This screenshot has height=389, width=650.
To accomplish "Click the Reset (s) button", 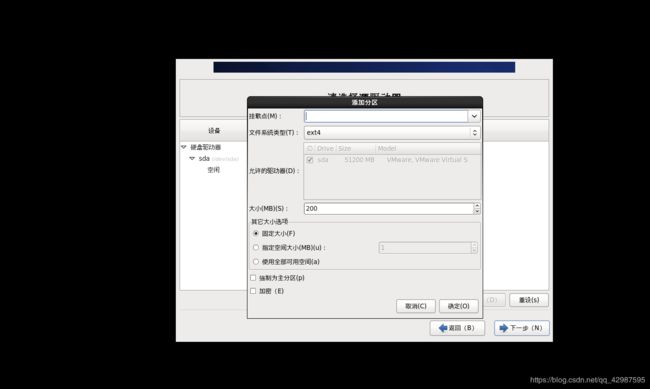I will [529, 300].
